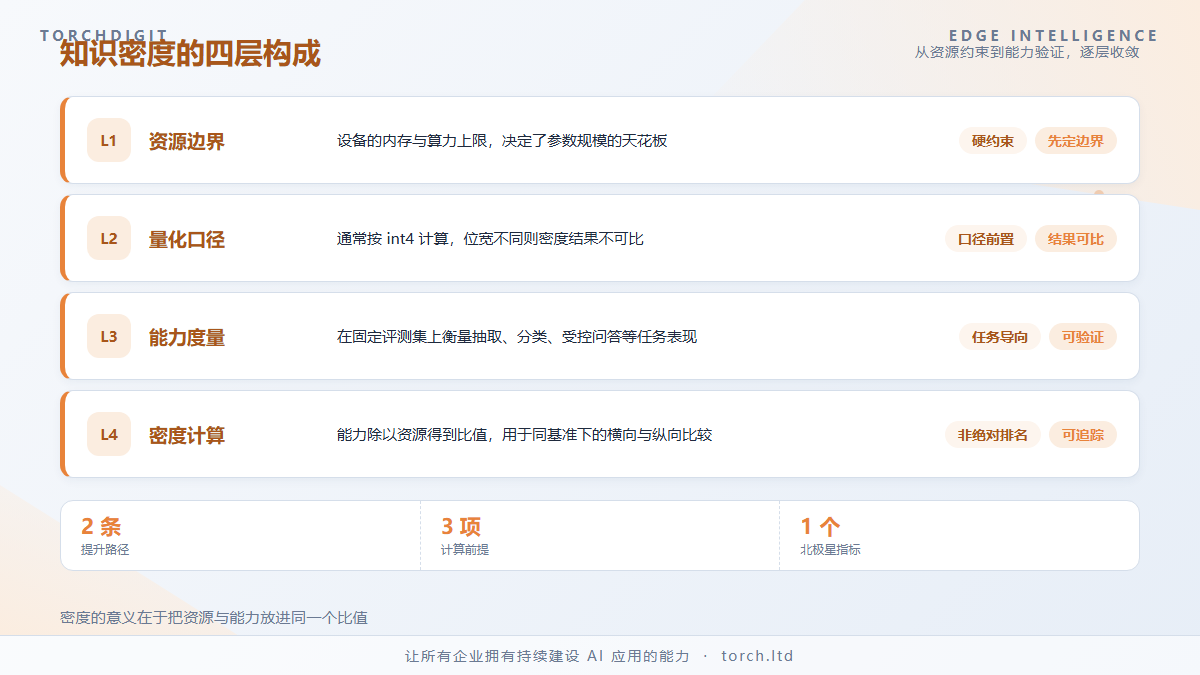Click the L4 badge of 密度计算
The height and width of the screenshot is (675, 1200).
click(109, 434)
